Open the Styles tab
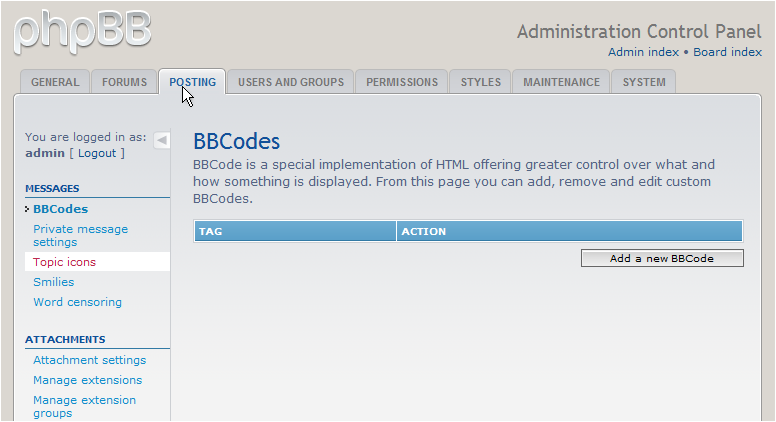 click(x=481, y=82)
